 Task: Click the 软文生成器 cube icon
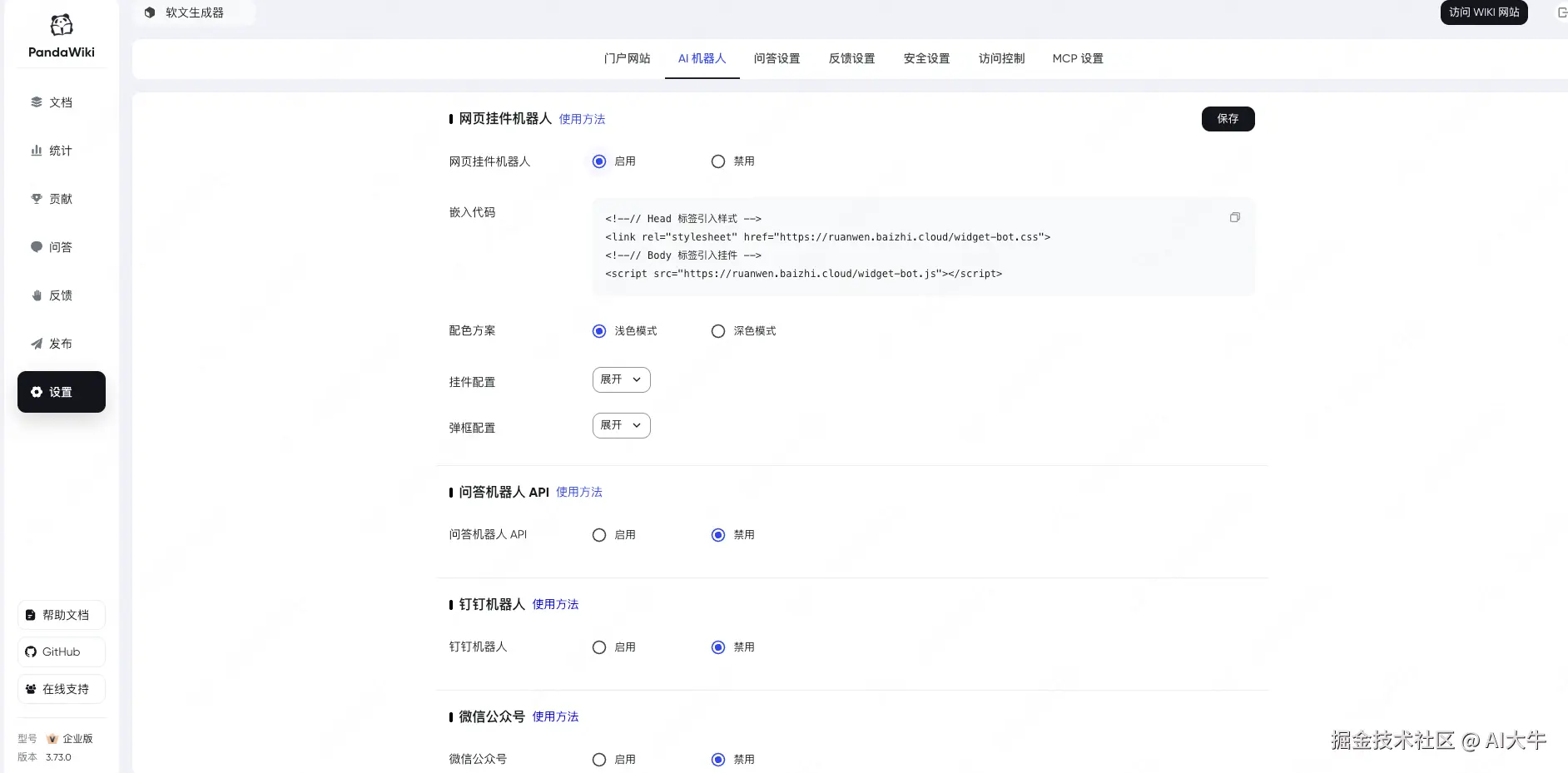150,12
